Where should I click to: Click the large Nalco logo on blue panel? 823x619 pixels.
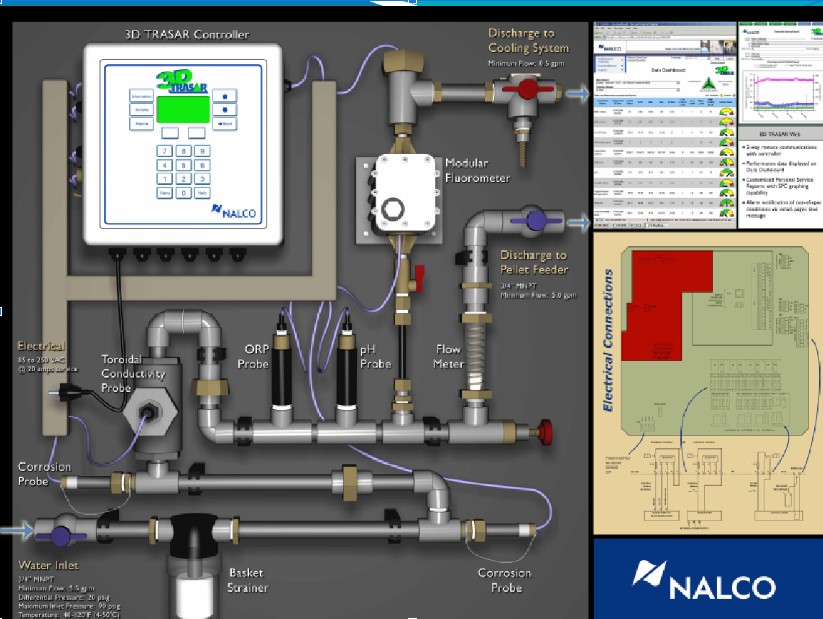tap(704, 581)
